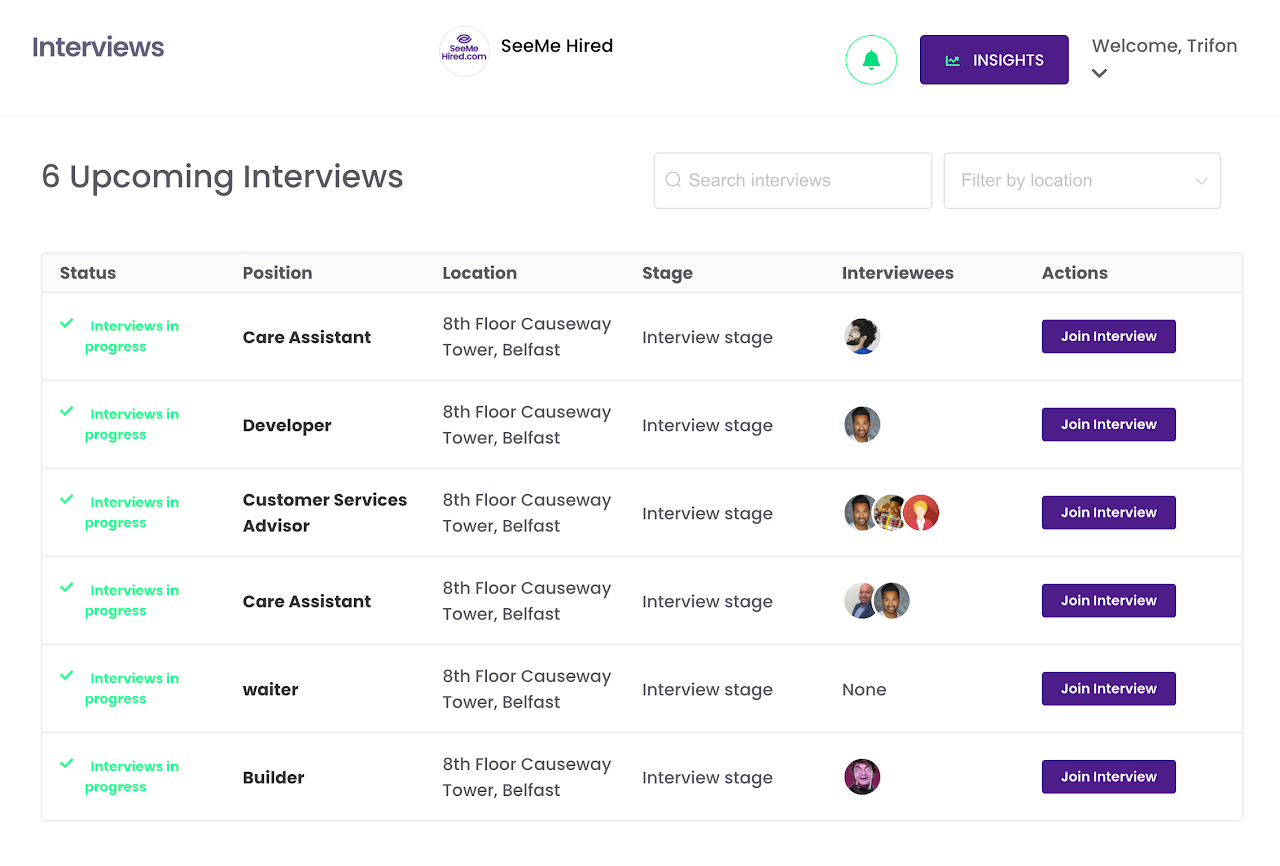The height and width of the screenshot is (866, 1280).
Task: Join the waiter interview
Action: pos(1109,689)
